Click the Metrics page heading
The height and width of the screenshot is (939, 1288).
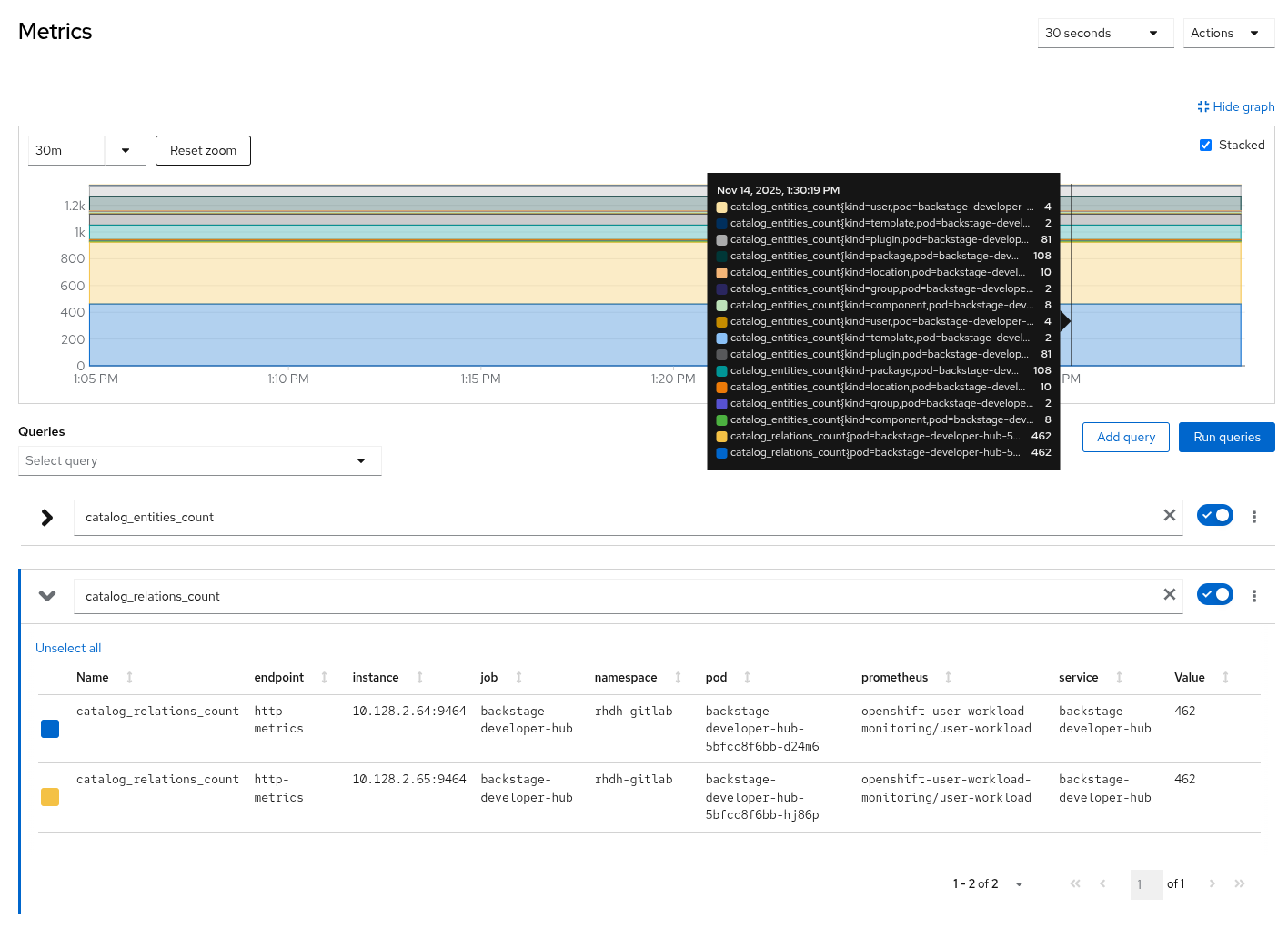click(55, 31)
